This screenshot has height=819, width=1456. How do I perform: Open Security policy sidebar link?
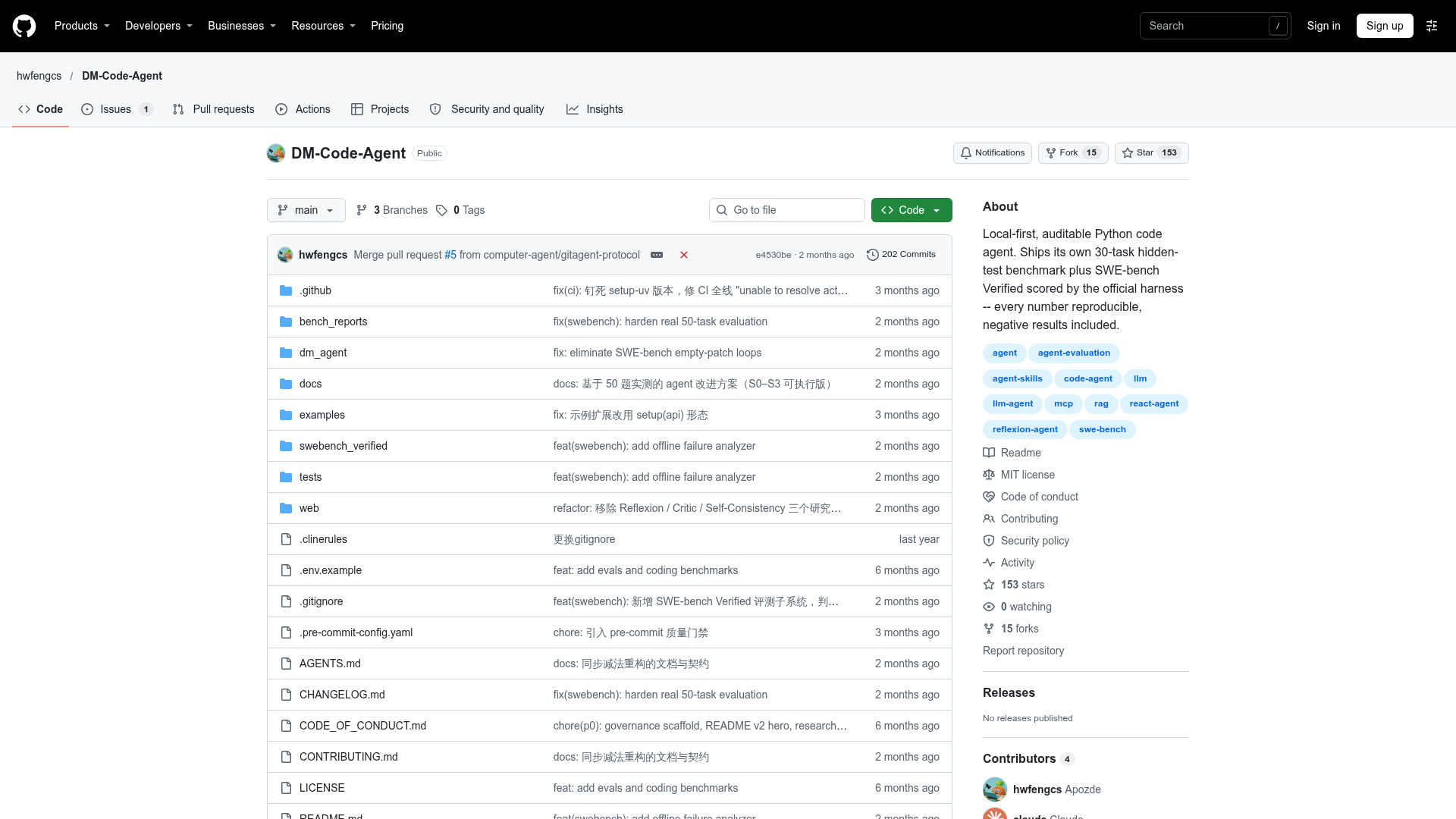click(x=1026, y=541)
